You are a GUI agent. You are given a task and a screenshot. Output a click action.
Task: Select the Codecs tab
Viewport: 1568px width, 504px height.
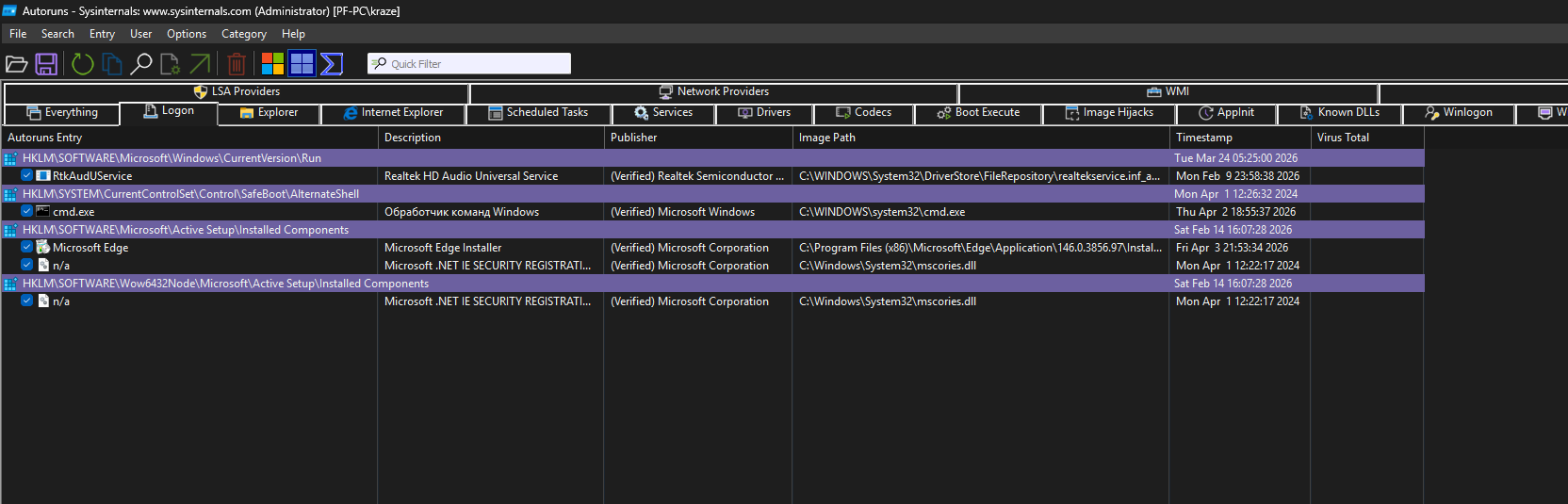864,113
